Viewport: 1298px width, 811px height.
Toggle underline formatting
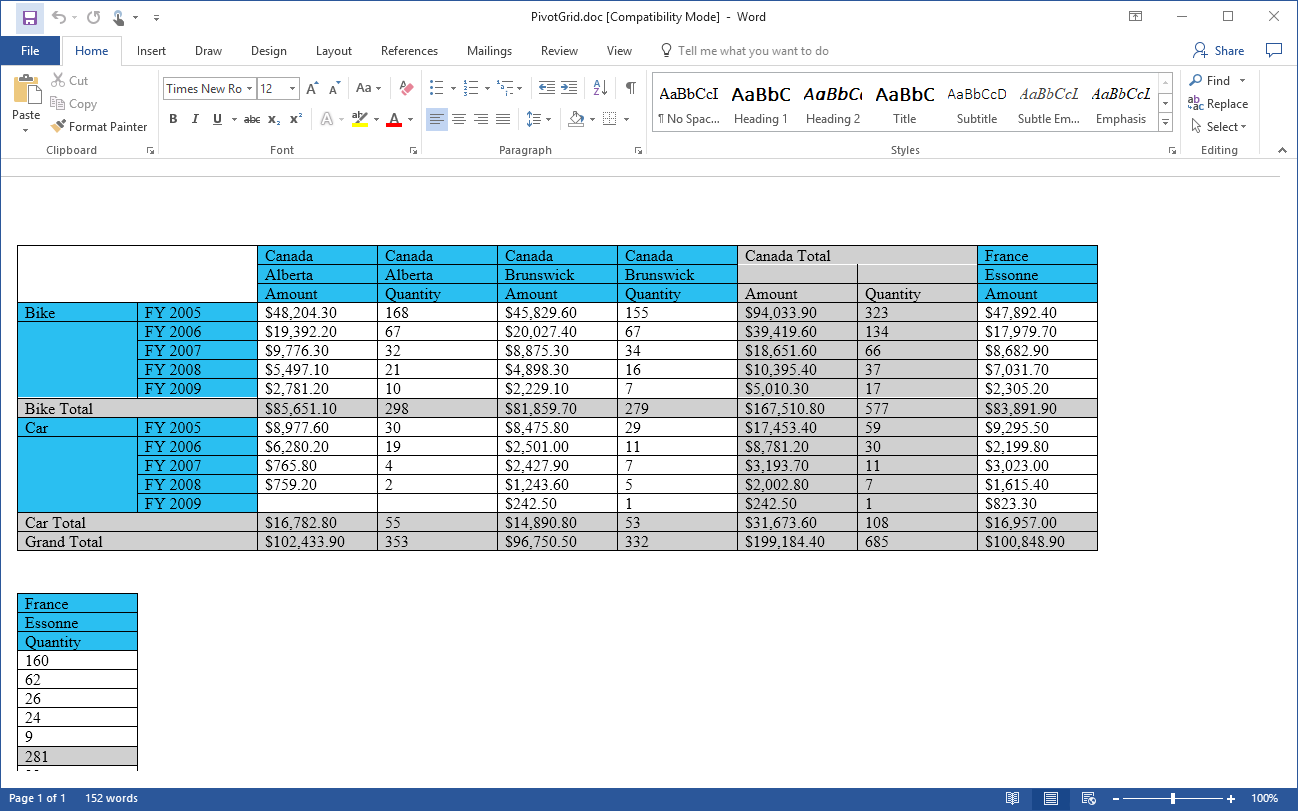217,119
